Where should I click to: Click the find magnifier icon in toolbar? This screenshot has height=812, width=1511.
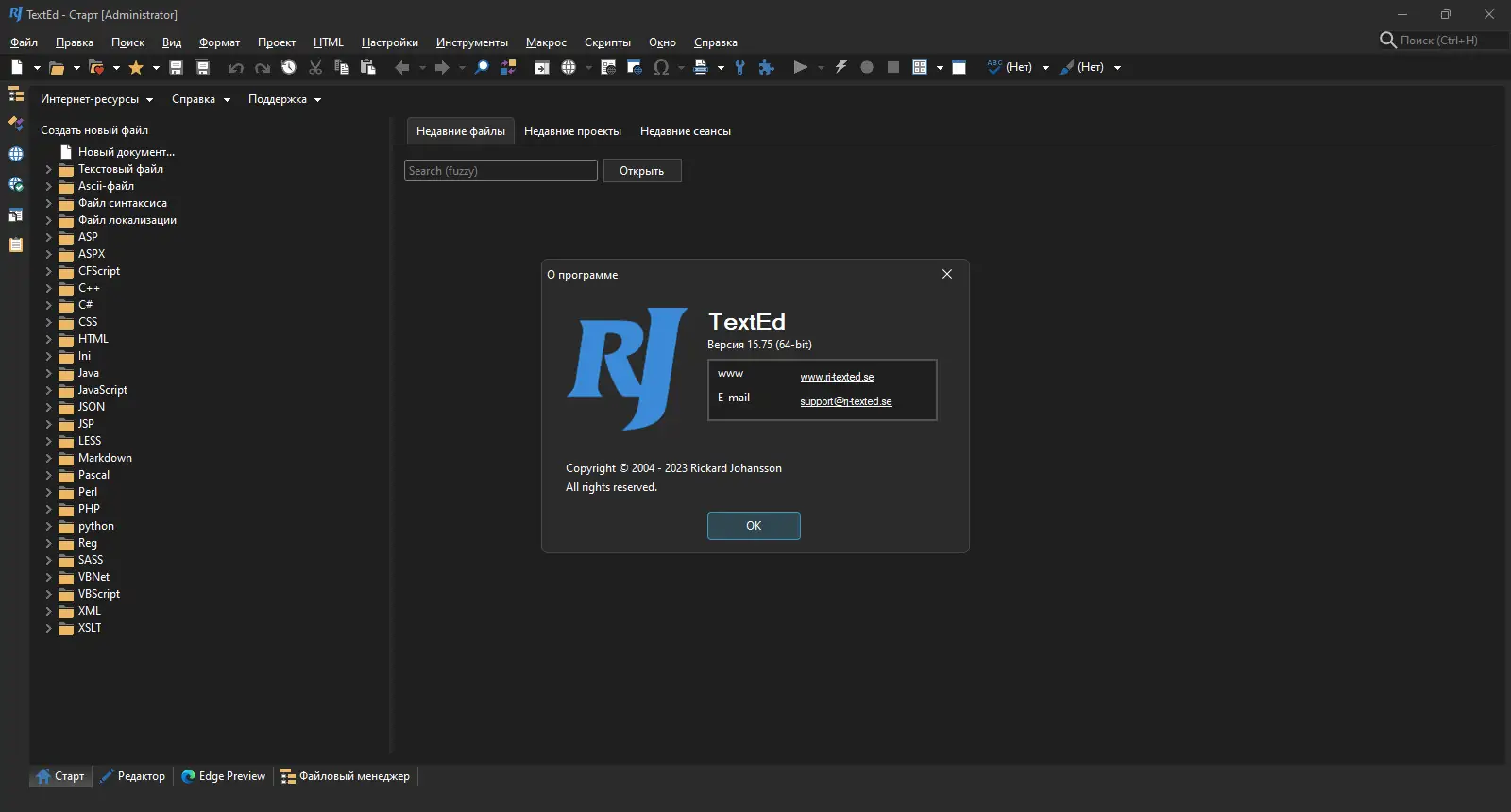pyautogui.click(x=482, y=67)
